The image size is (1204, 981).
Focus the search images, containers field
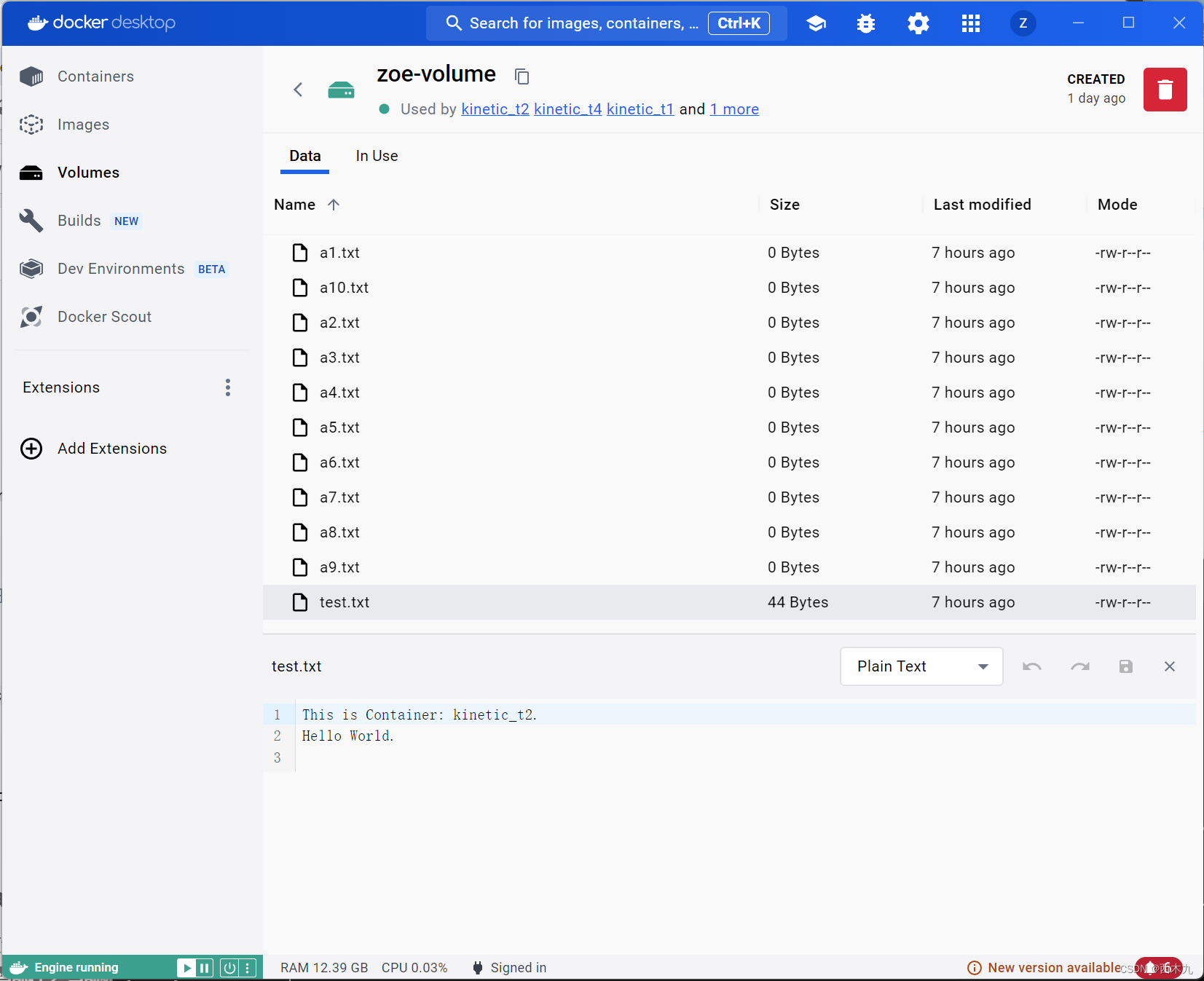click(606, 23)
